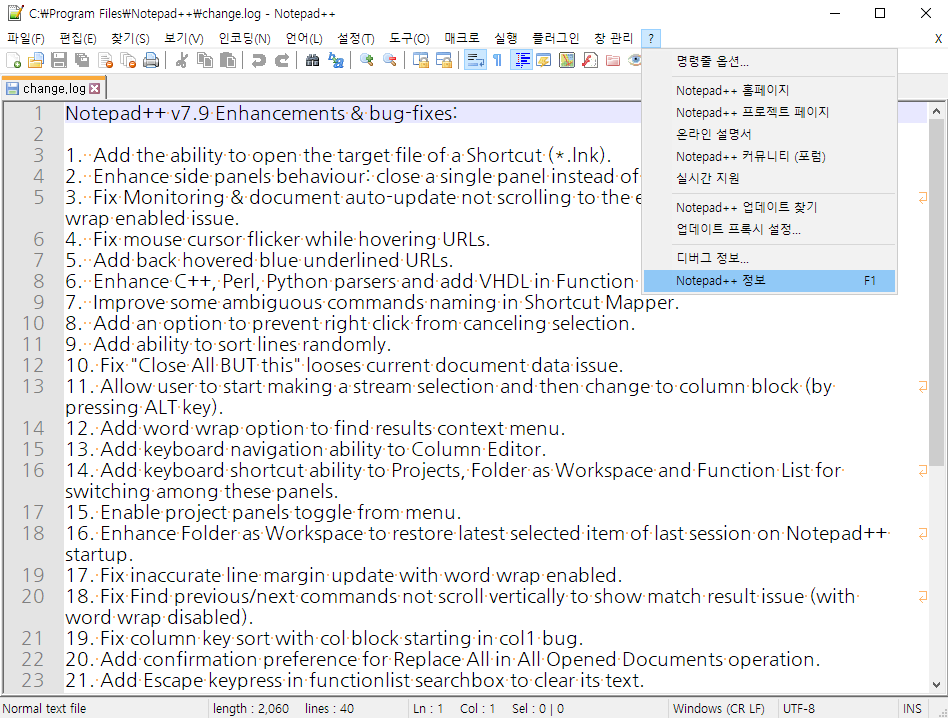Click the vertical scrollbar down arrow

tap(936, 685)
